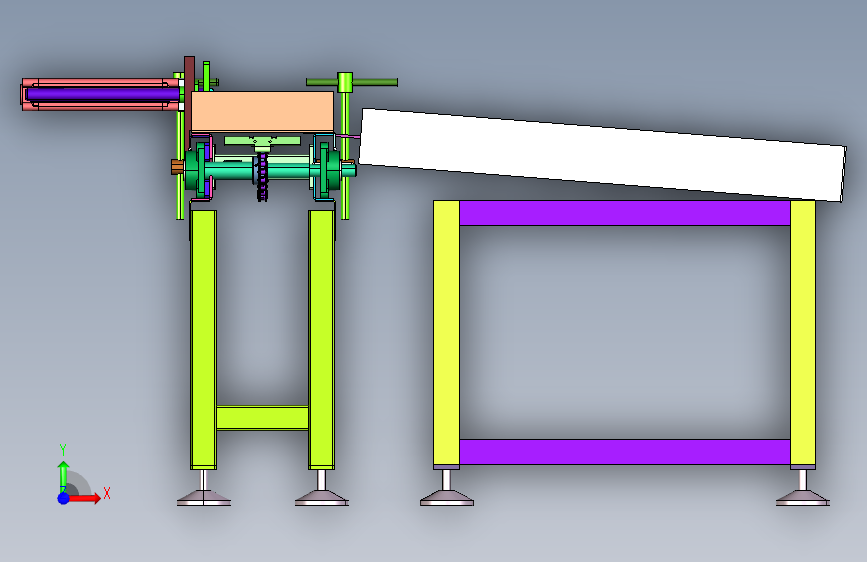
Task: Click the red X axis arrow of triad
Action: coord(84,498)
